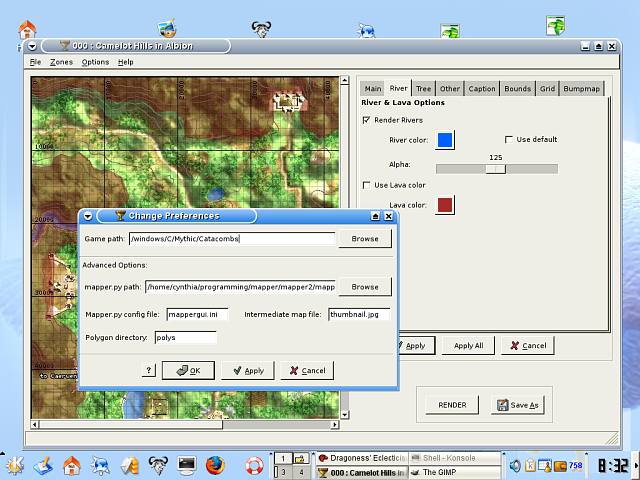Pick the blue River color swatch
The width and height of the screenshot is (640, 480).
point(445,140)
